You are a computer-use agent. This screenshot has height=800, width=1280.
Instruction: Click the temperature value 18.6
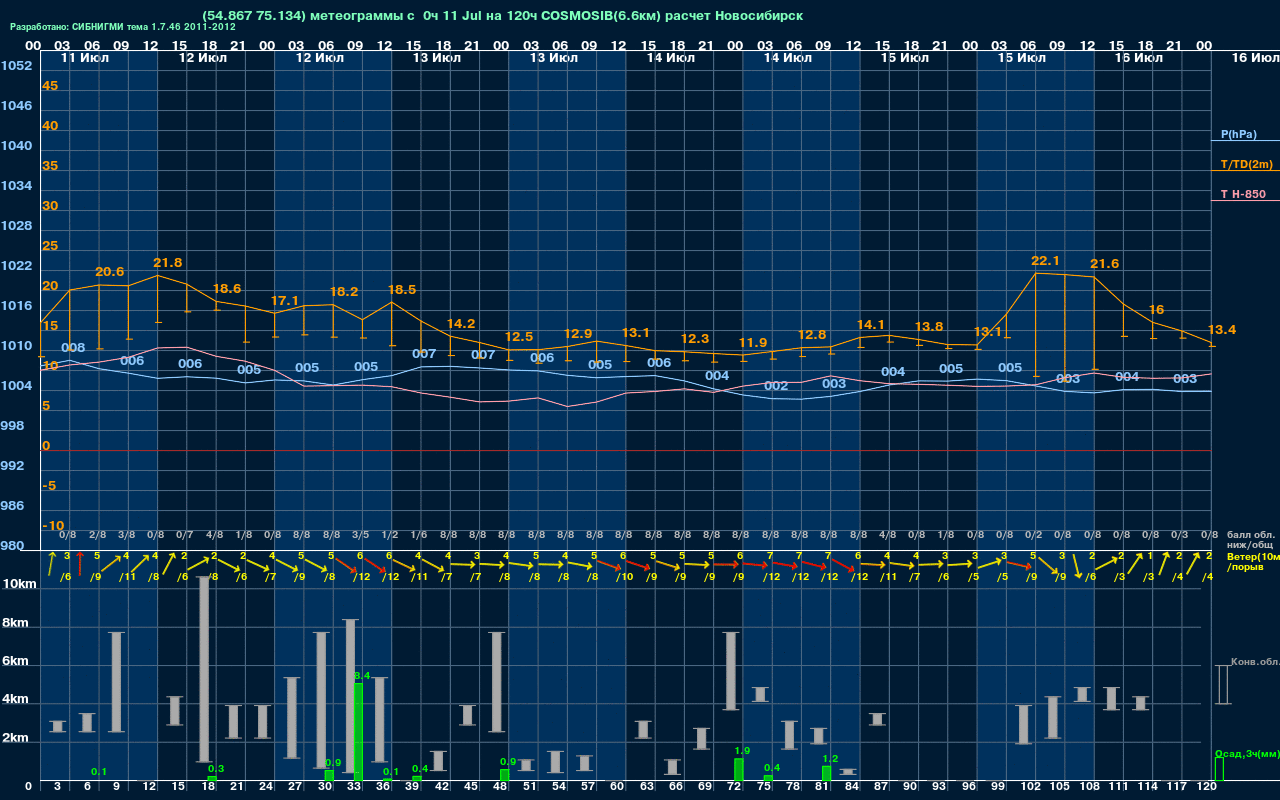(x=228, y=289)
